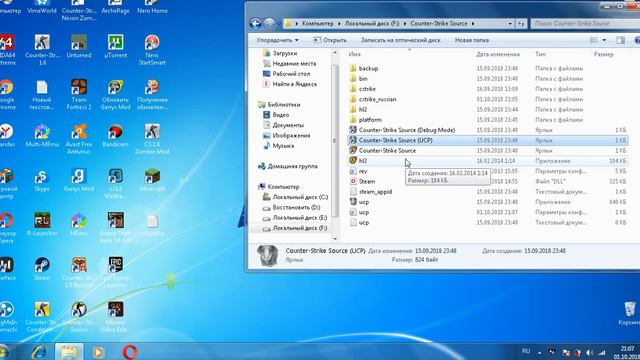The height and width of the screenshot is (360, 640).
Task: Expand breadcrumb arrow after Counter-Strike Source
Action: click(x=473, y=24)
